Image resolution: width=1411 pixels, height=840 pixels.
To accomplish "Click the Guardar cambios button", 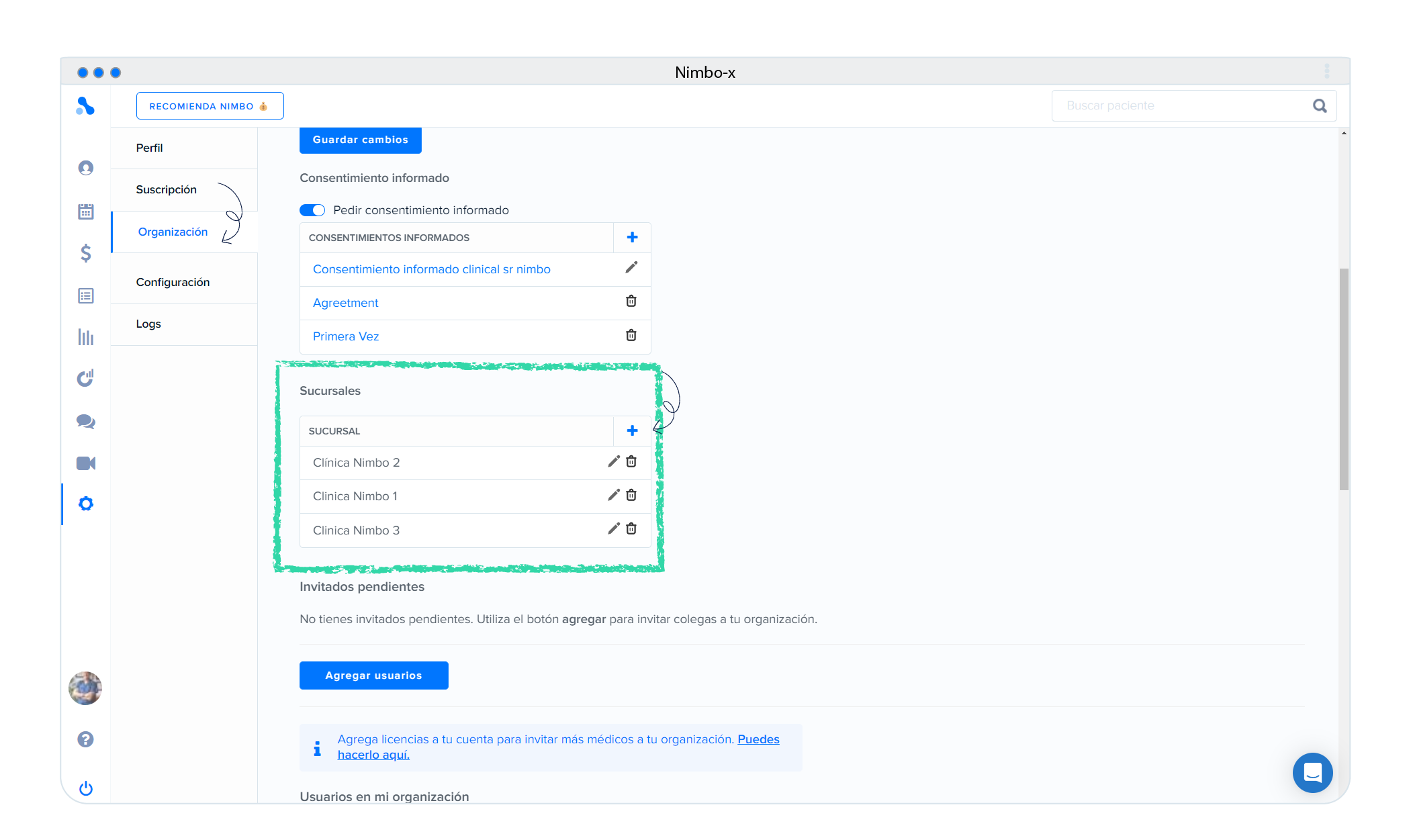I will click(x=360, y=140).
